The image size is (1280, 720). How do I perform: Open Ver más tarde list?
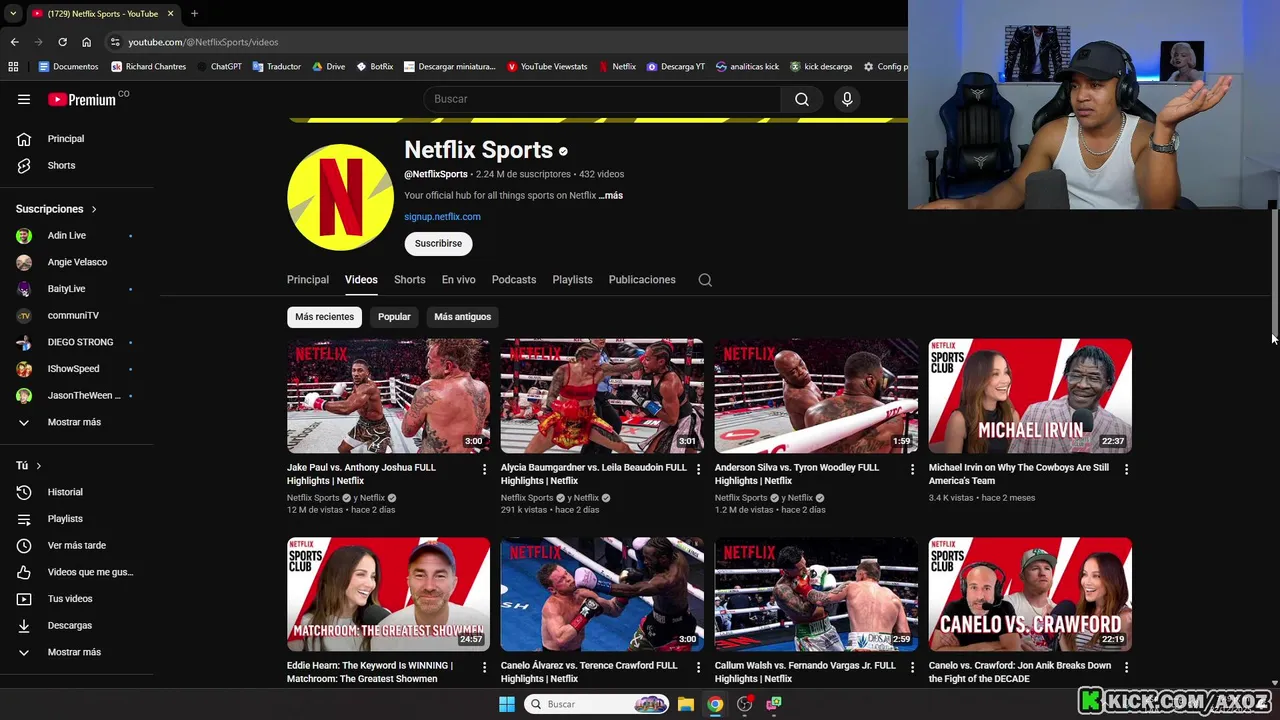77,545
